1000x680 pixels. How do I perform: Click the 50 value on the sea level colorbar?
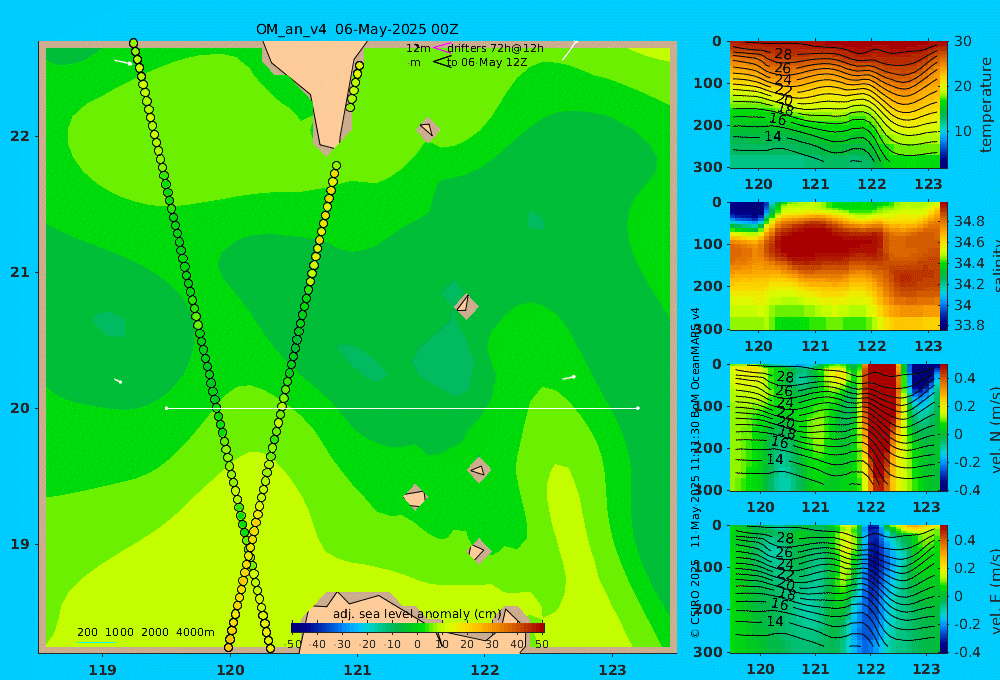541,644
